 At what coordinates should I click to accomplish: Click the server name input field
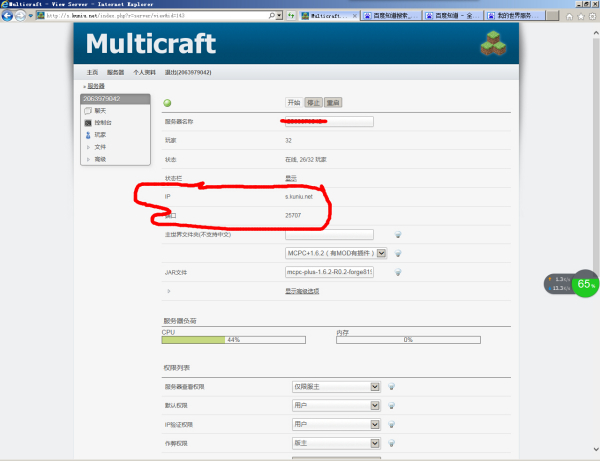coord(329,121)
